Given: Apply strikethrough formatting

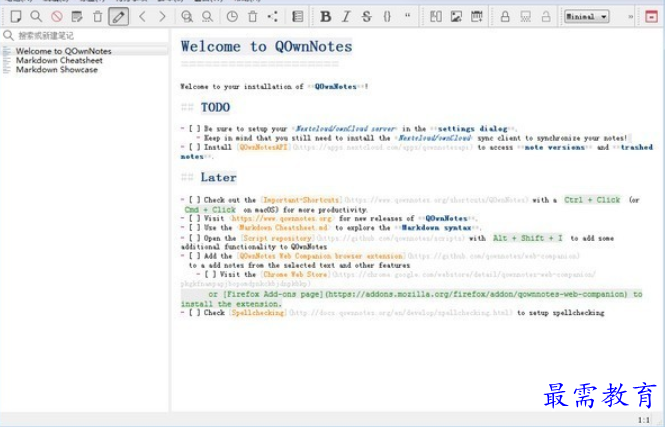Looking at the screenshot, I should pos(366,17).
